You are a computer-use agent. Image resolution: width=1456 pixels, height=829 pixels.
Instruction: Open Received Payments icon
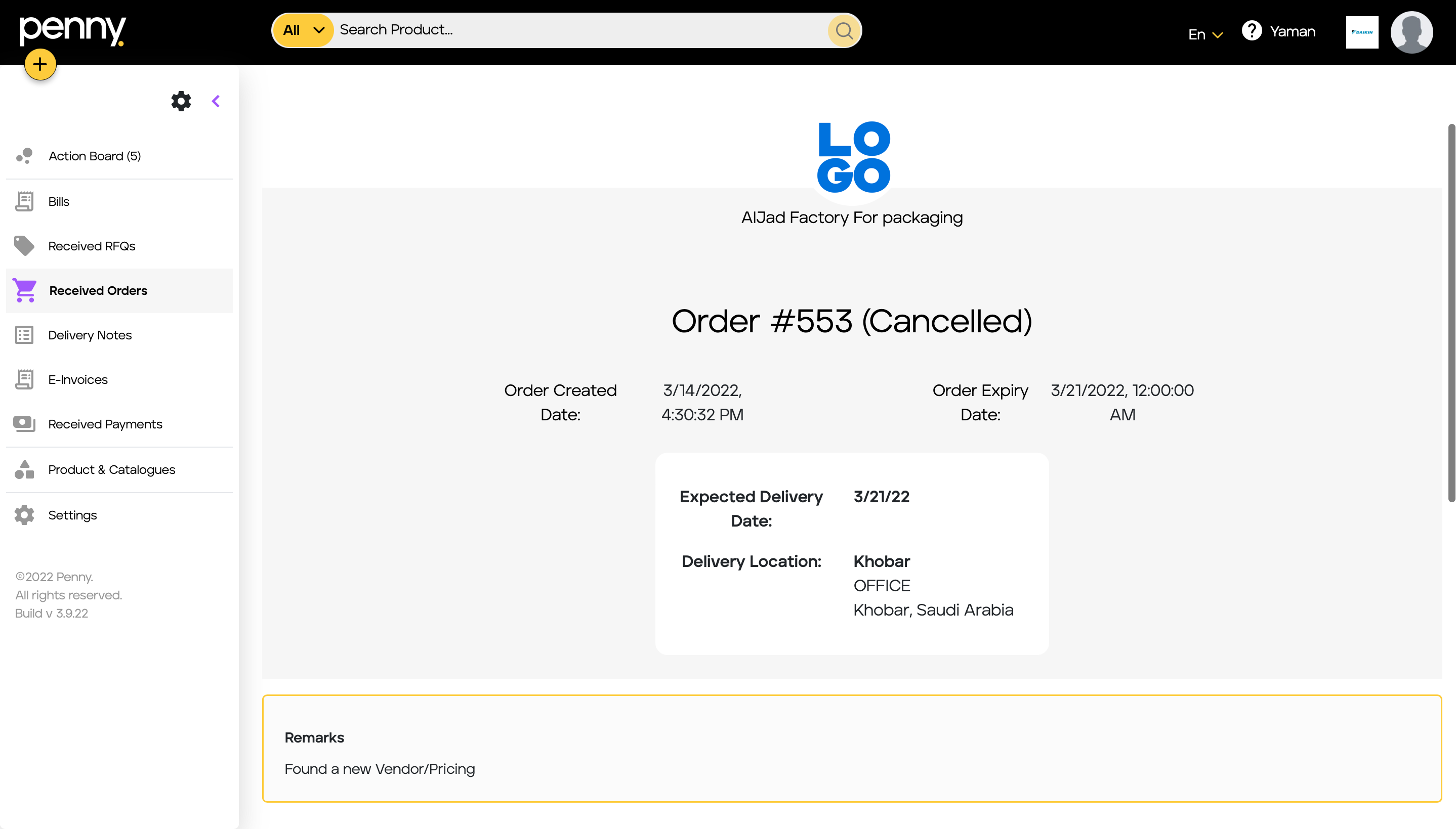tap(24, 424)
